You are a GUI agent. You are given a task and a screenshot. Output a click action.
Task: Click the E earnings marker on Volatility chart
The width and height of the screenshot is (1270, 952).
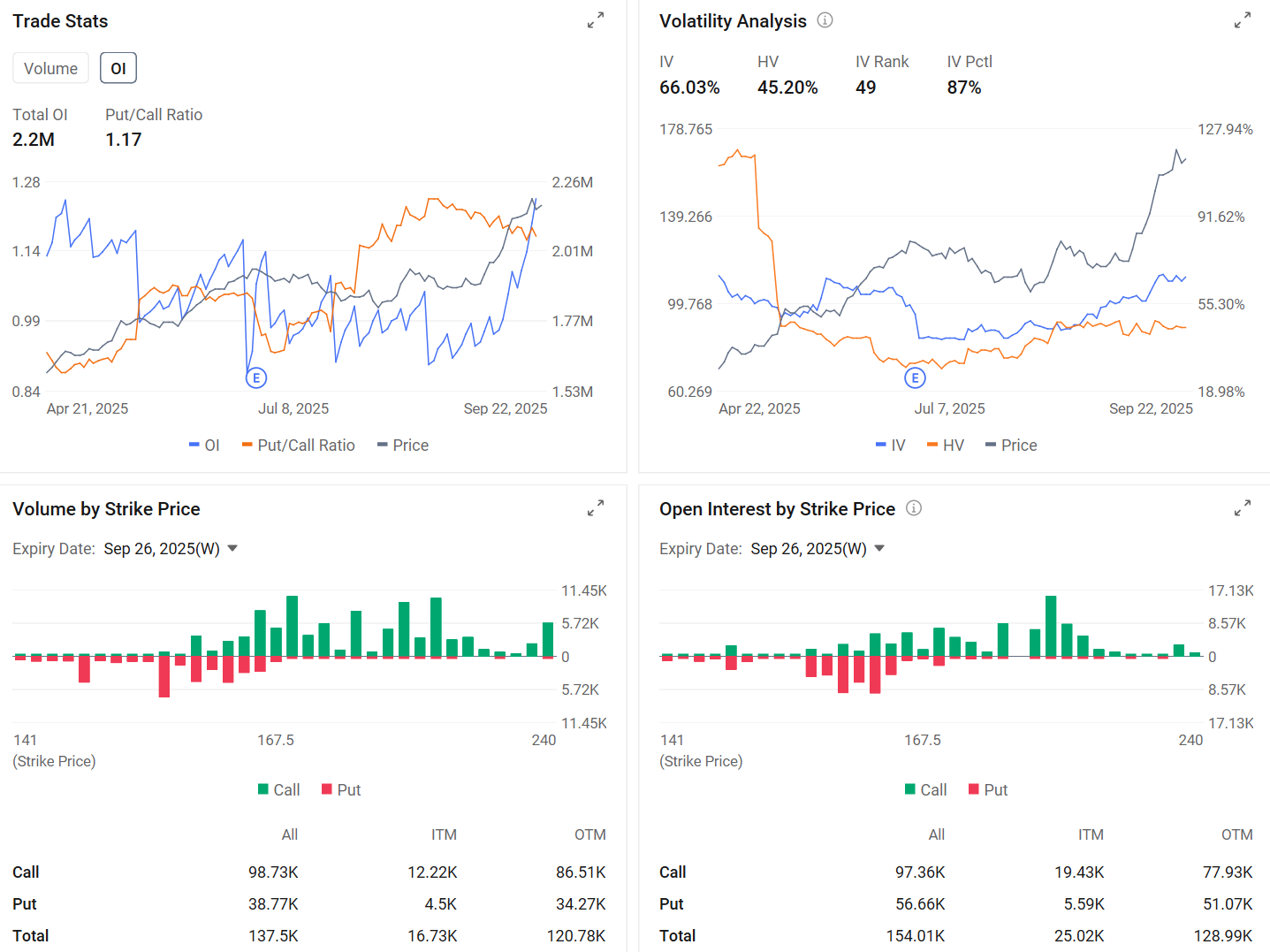[x=916, y=377]
